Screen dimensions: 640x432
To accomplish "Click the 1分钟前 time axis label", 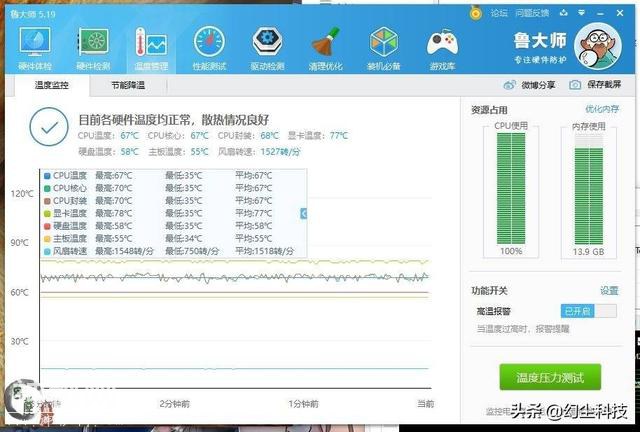I will click(x=303, y=404).
